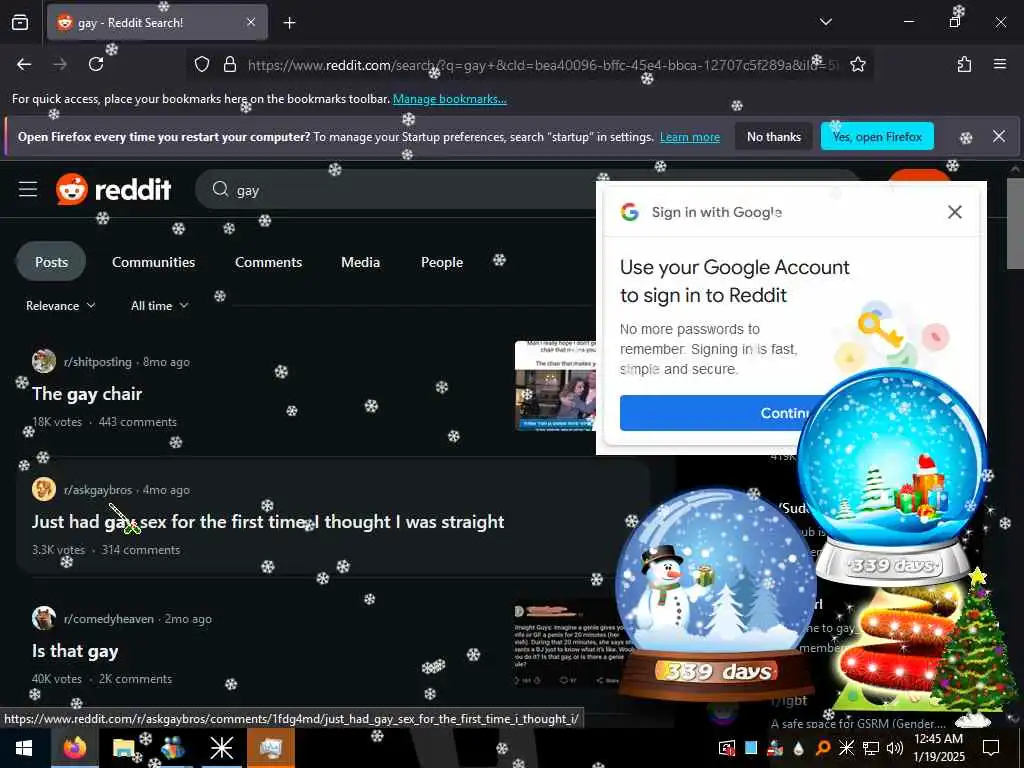
Task: Go to the Reddit home logo
Action: [x=113, y=189]
